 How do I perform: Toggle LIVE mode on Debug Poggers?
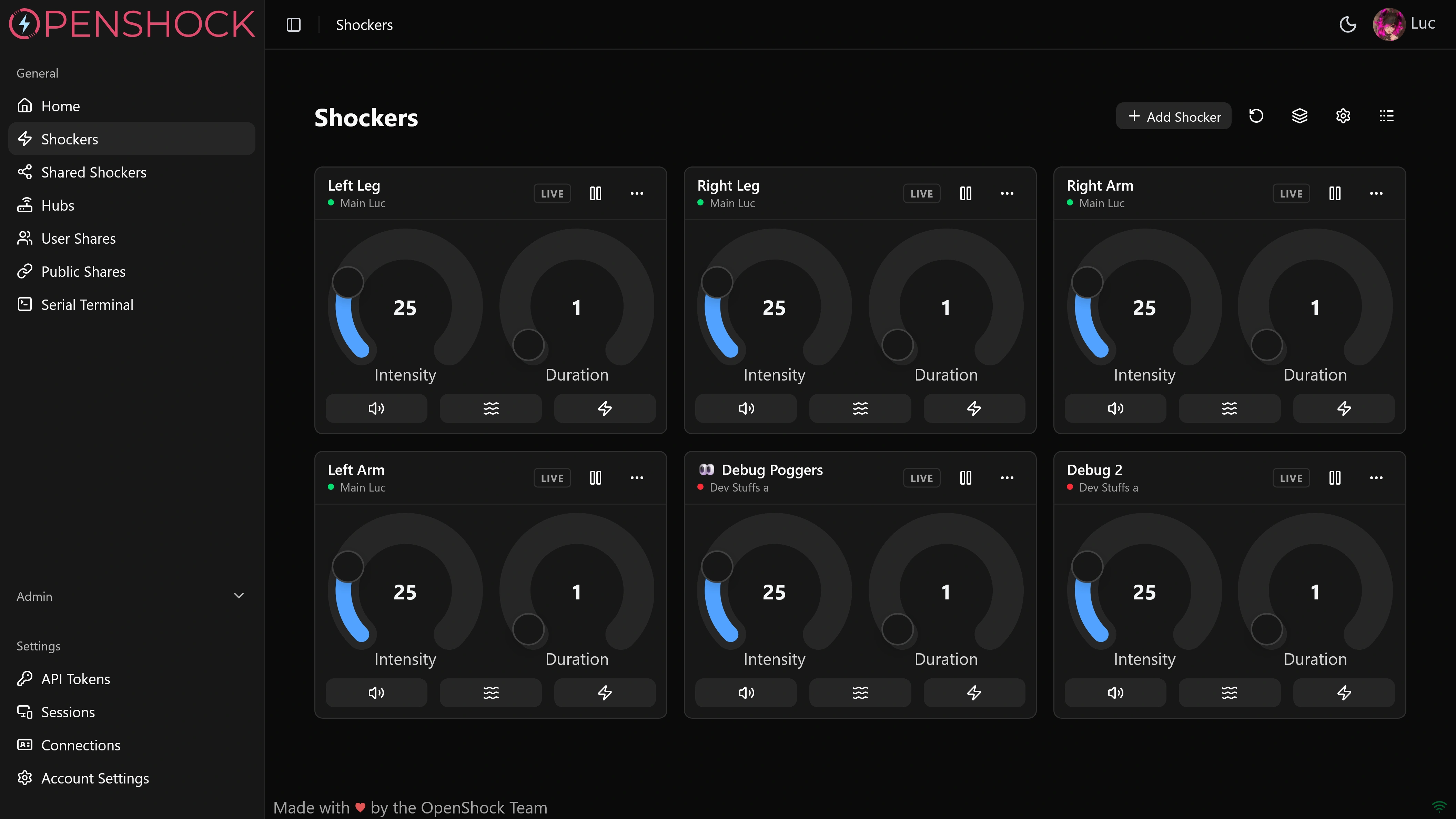[x=922, y=478]
